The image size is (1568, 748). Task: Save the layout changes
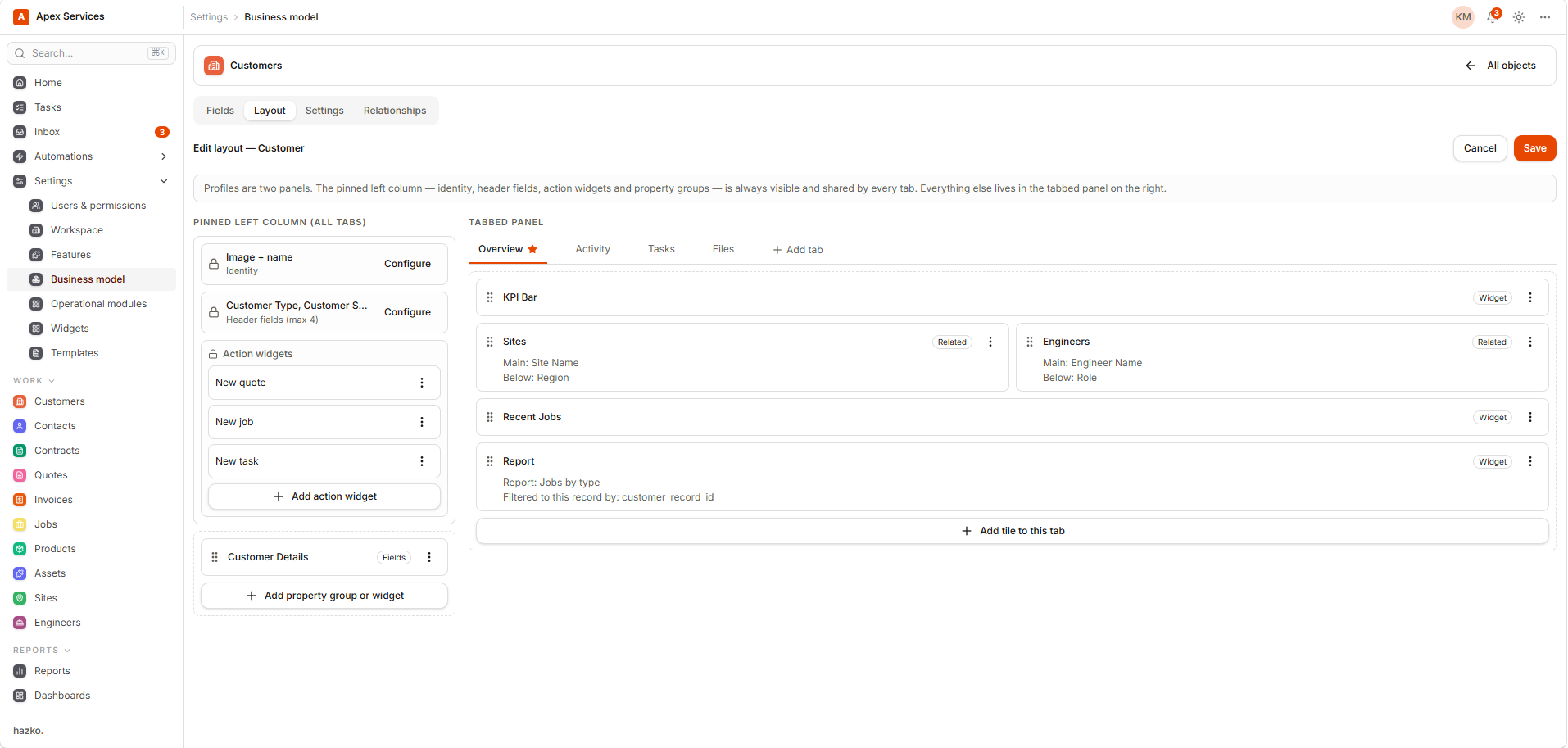tap(1534, 148)
